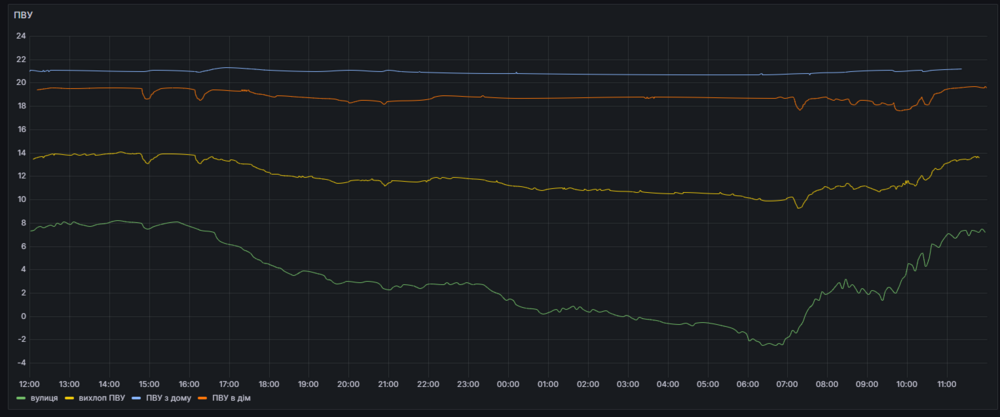The image size is (1000, 417).
Task: Click the 00:00 time axis label
Action: tap(508, 384)
